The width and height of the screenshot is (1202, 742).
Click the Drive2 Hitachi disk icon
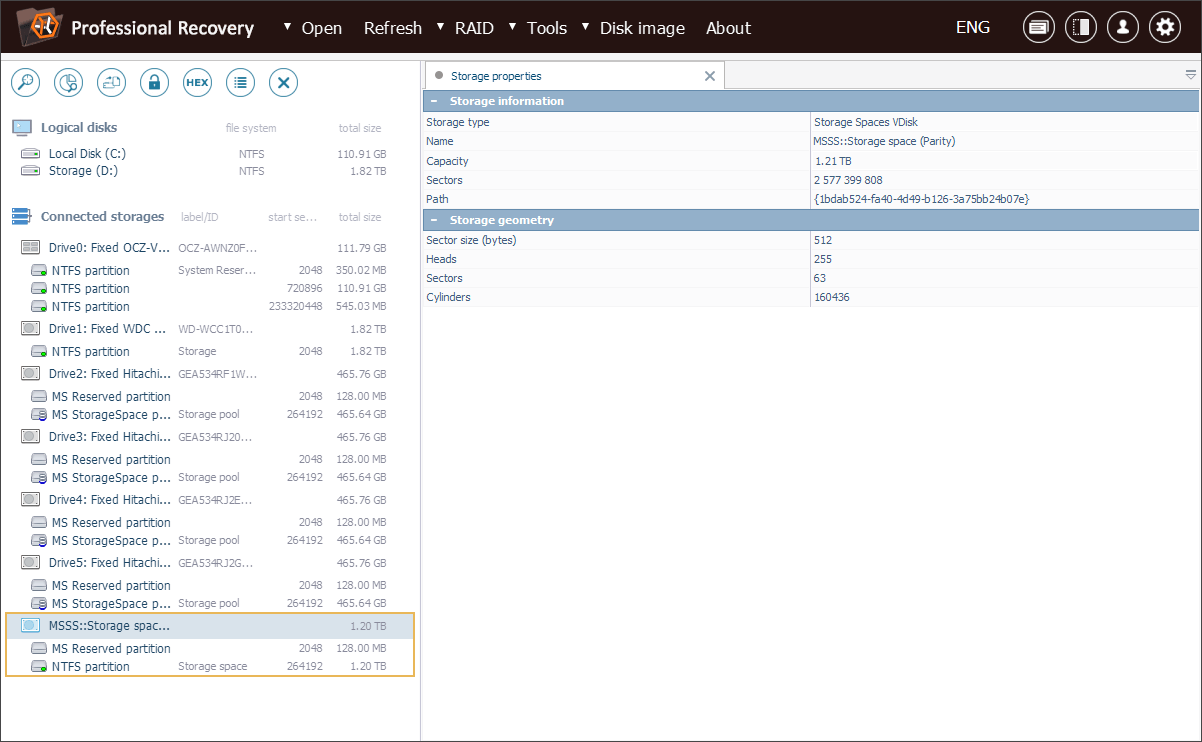(30, 374)
